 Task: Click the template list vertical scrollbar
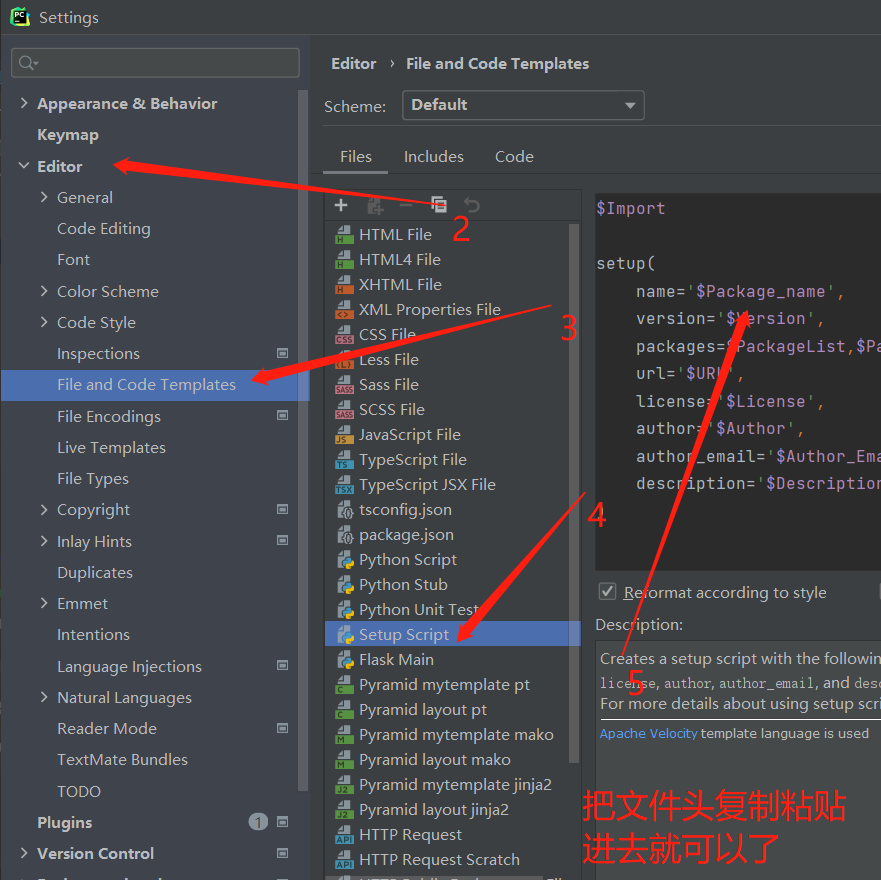click(x=574, y=493)
